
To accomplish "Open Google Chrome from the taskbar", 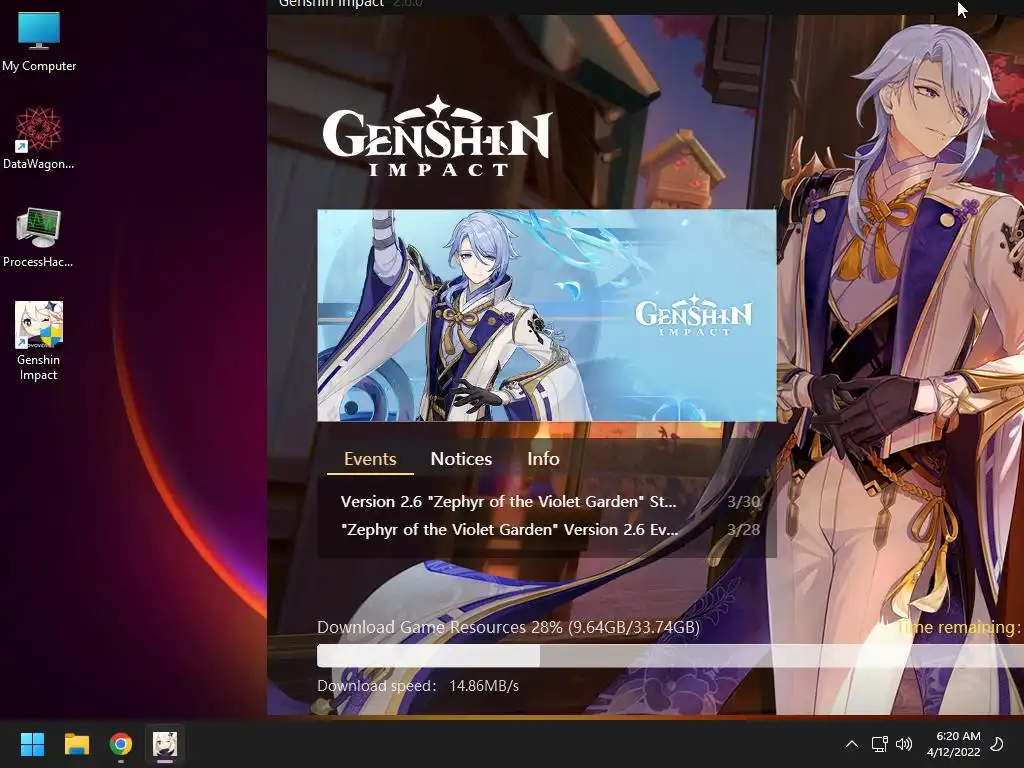I will point(121,744).
